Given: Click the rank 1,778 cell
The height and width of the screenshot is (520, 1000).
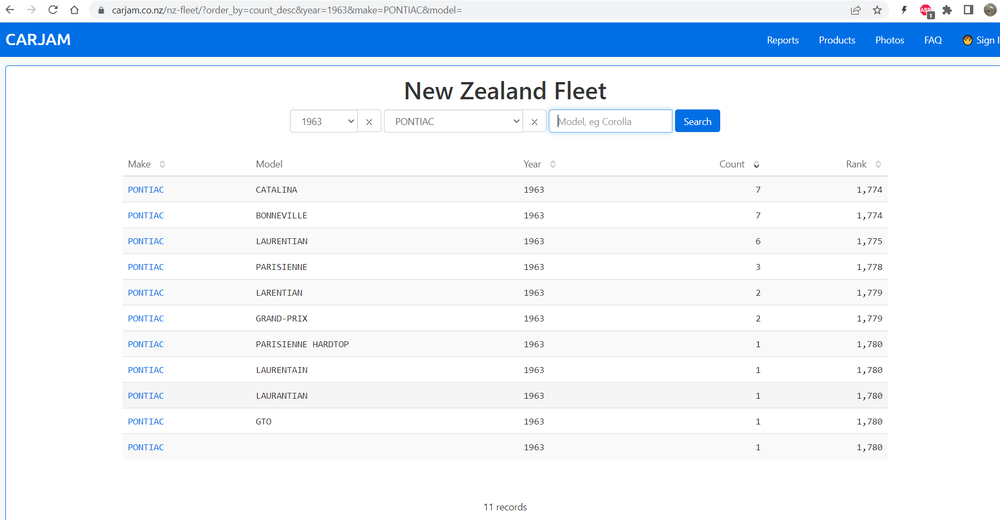Looking at the screenshot, I should [869, 267].
